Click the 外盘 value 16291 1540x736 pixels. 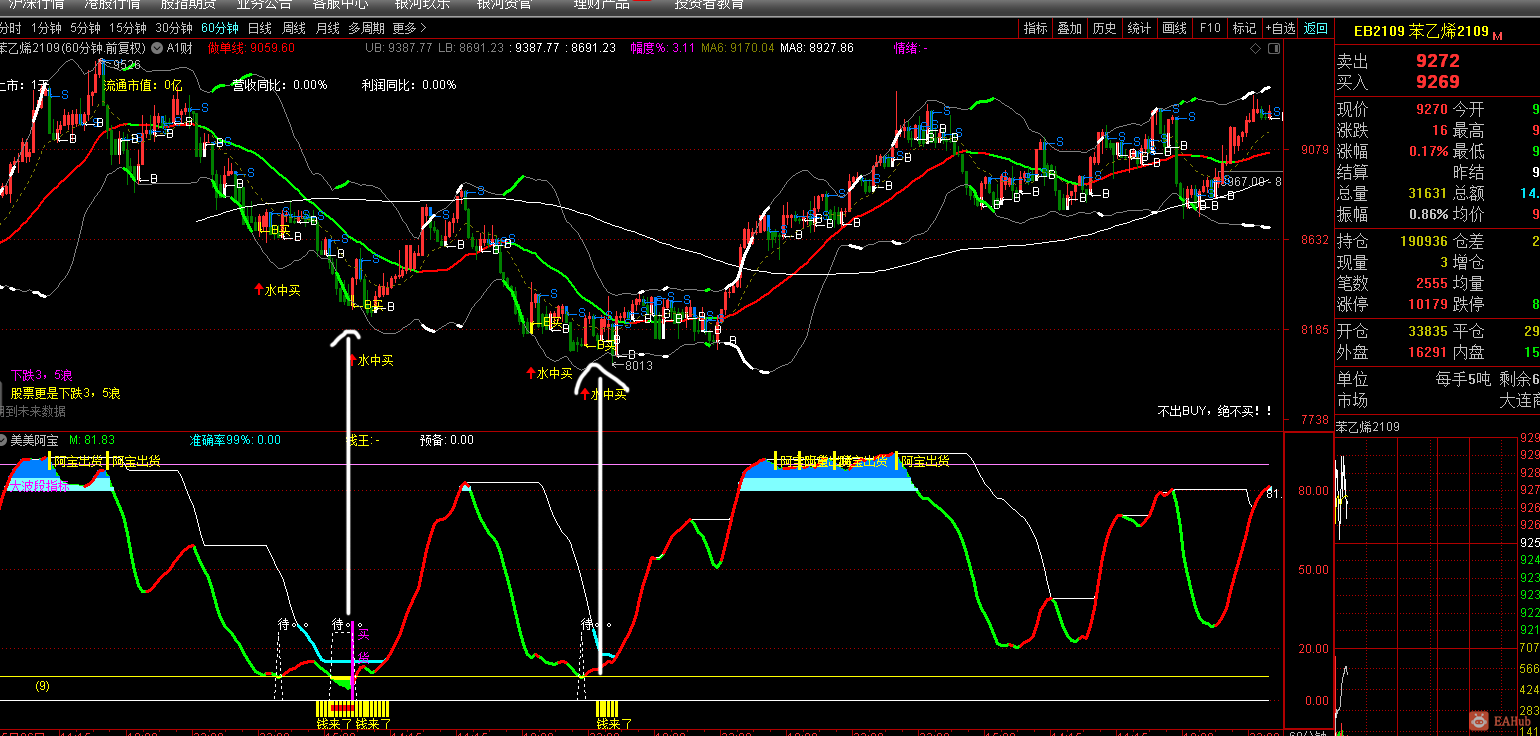tap(1428, 352)
